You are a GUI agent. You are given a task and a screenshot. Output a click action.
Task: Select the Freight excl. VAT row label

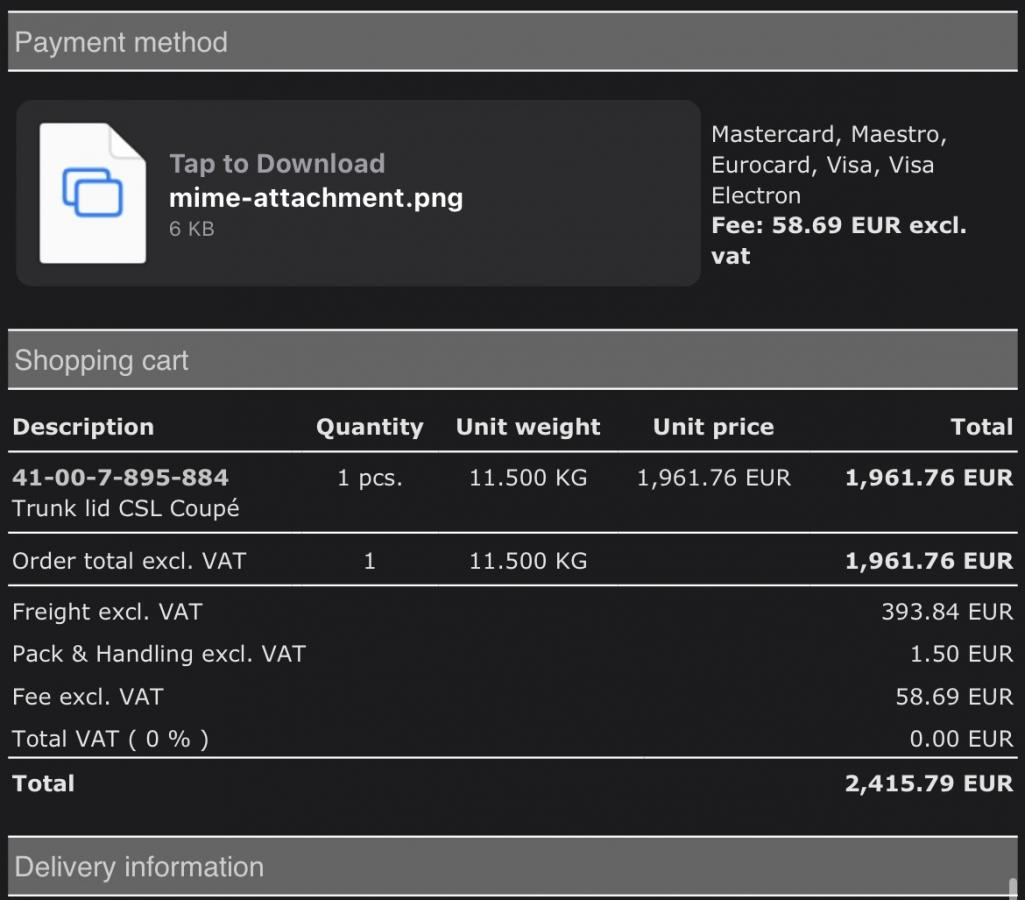tap(107, 611)
